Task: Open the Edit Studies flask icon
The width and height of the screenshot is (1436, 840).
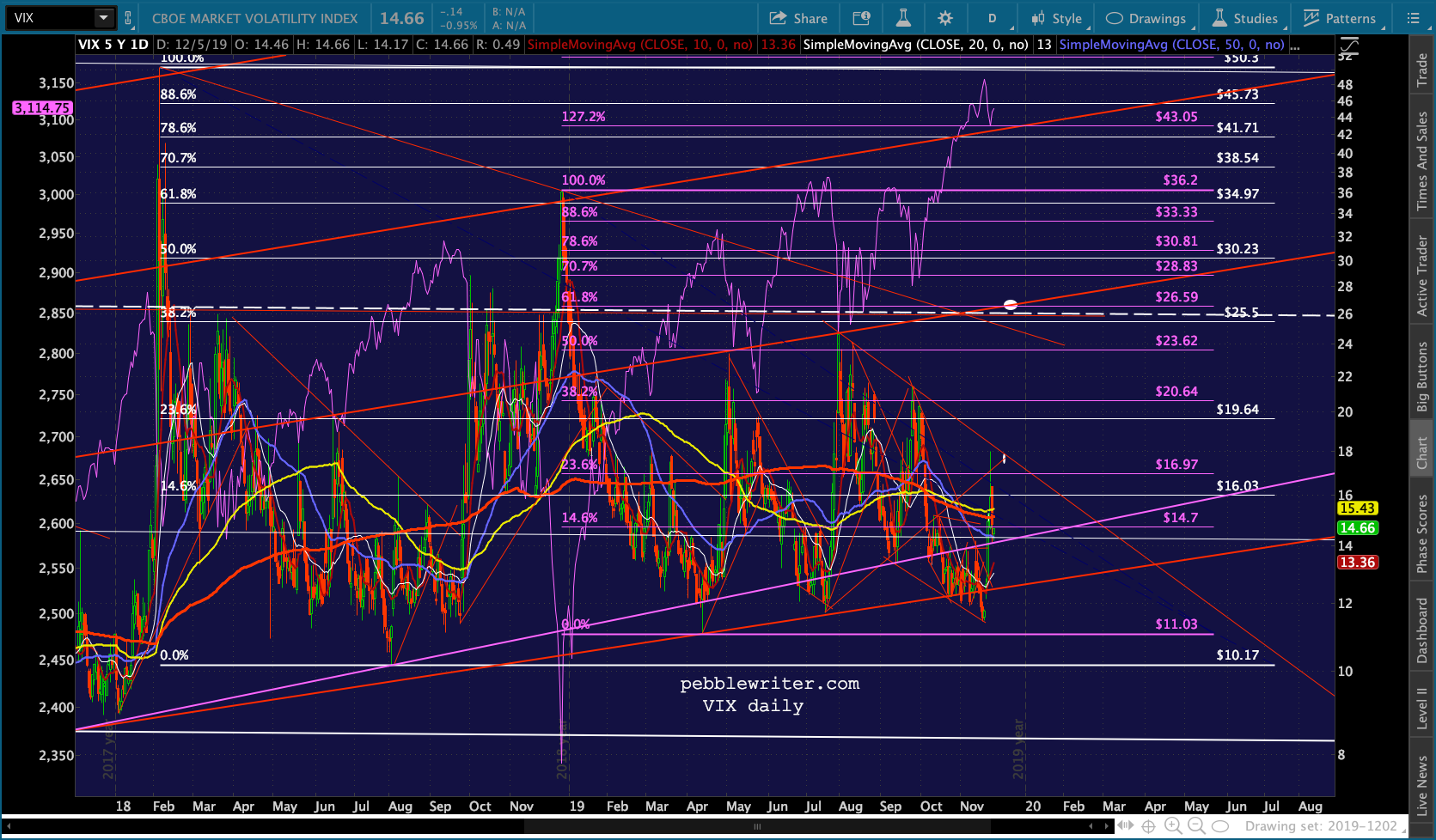Action: (x=903, y=18)
